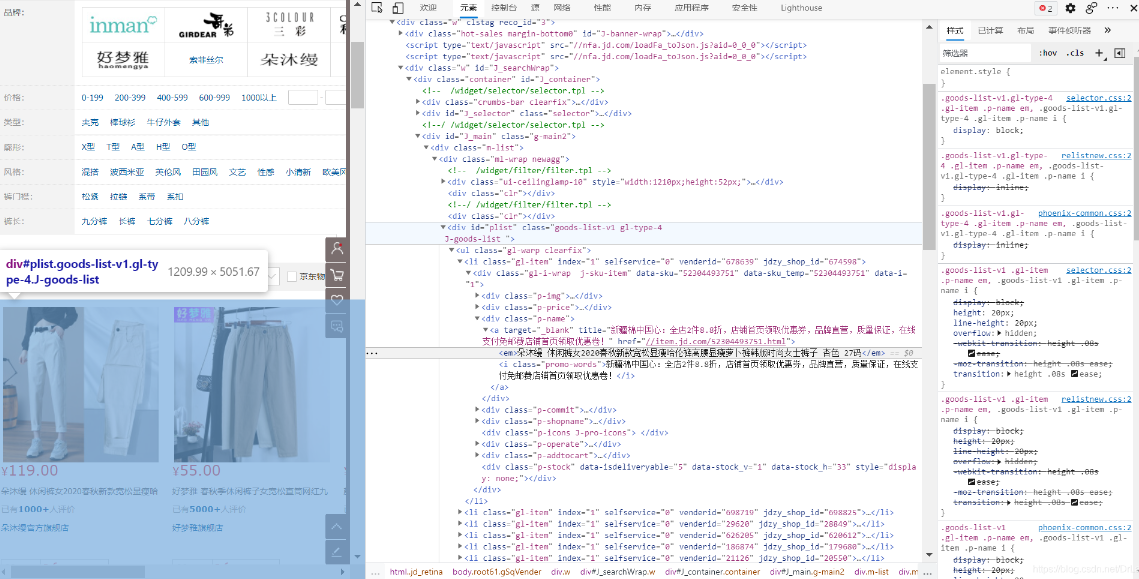Filter by price range 200-399
The height and width of the screenshot is (579, 1139).
pyautogui.click(x=130, y=97)
